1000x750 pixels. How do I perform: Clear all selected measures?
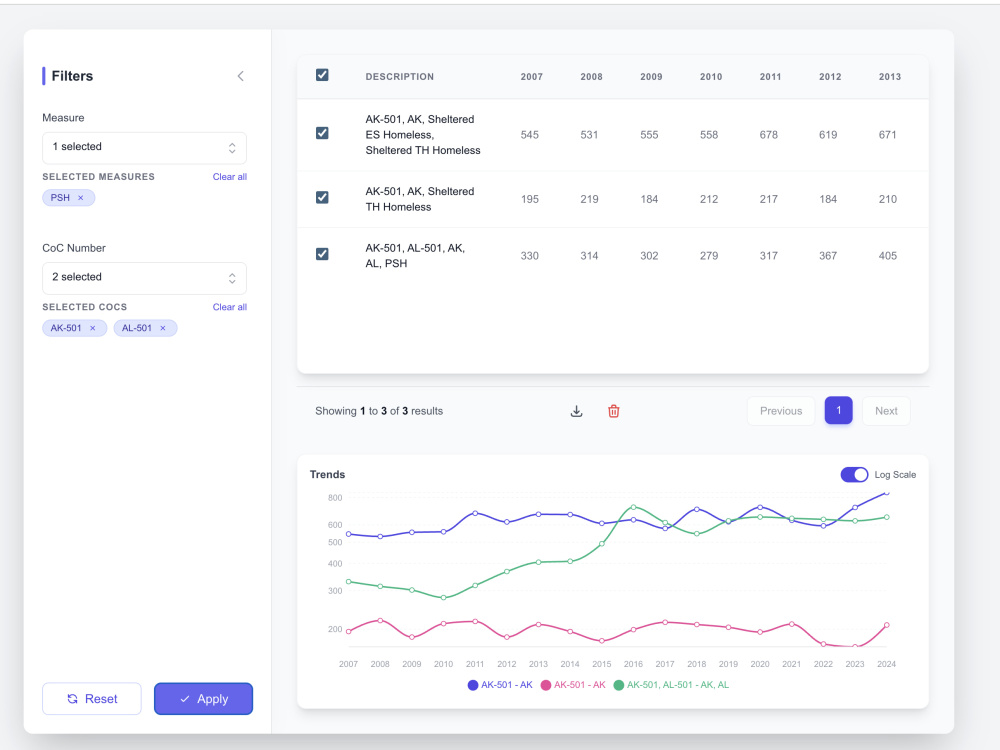tap(230, 177)
